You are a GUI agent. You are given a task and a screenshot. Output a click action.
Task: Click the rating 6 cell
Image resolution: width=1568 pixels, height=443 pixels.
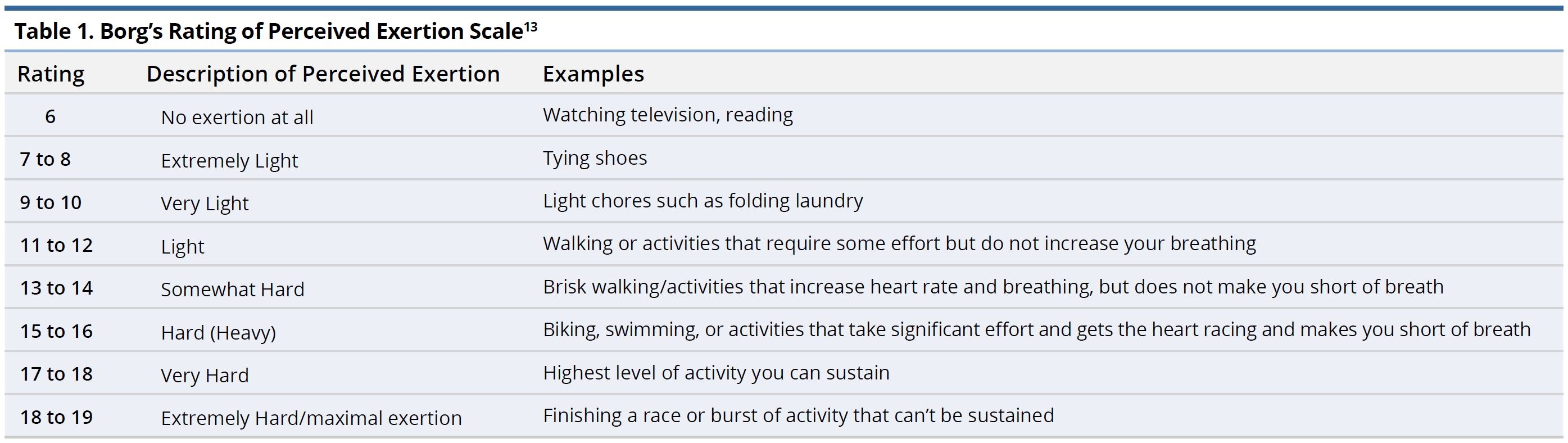(51, 116)
